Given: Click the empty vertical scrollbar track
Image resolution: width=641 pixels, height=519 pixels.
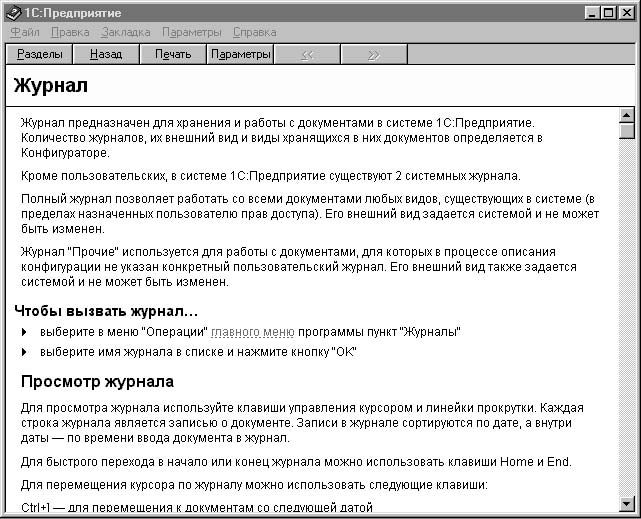Looking at the screenshot, I should [x=627, y=320].
